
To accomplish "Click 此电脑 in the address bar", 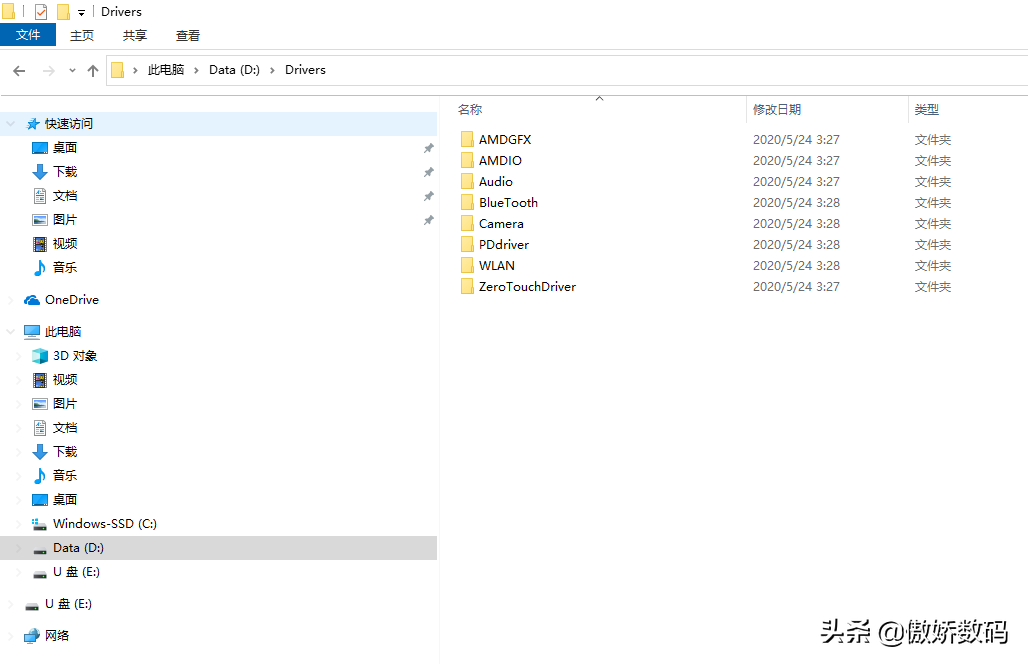I will [165, 69].
